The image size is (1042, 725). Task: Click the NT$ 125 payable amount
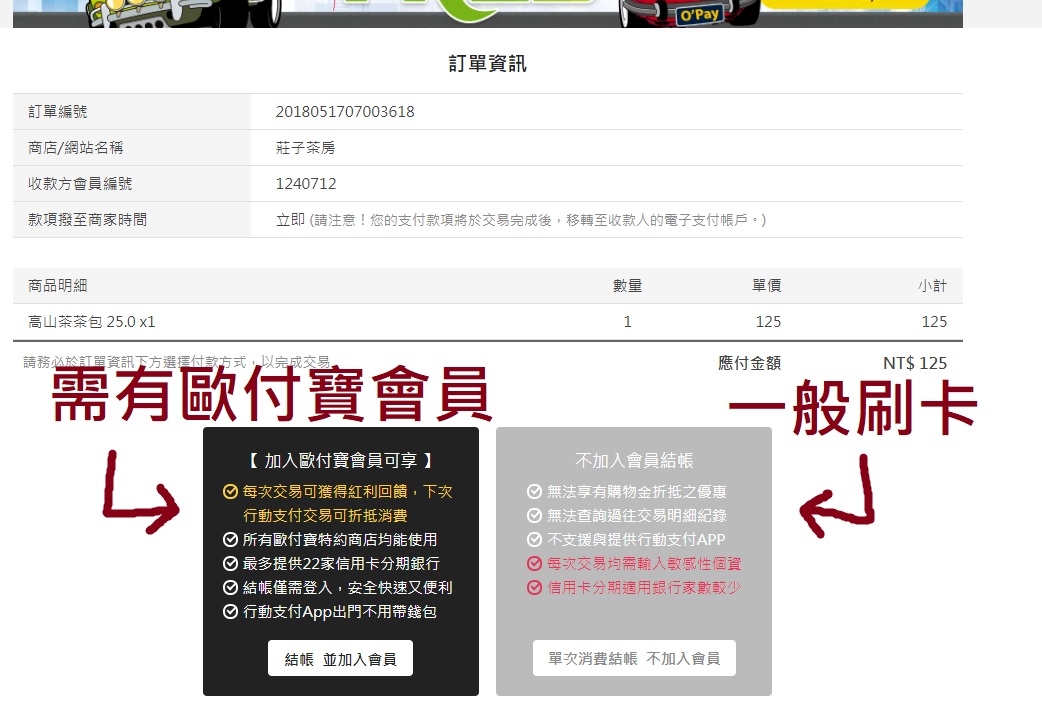point(914,363)
